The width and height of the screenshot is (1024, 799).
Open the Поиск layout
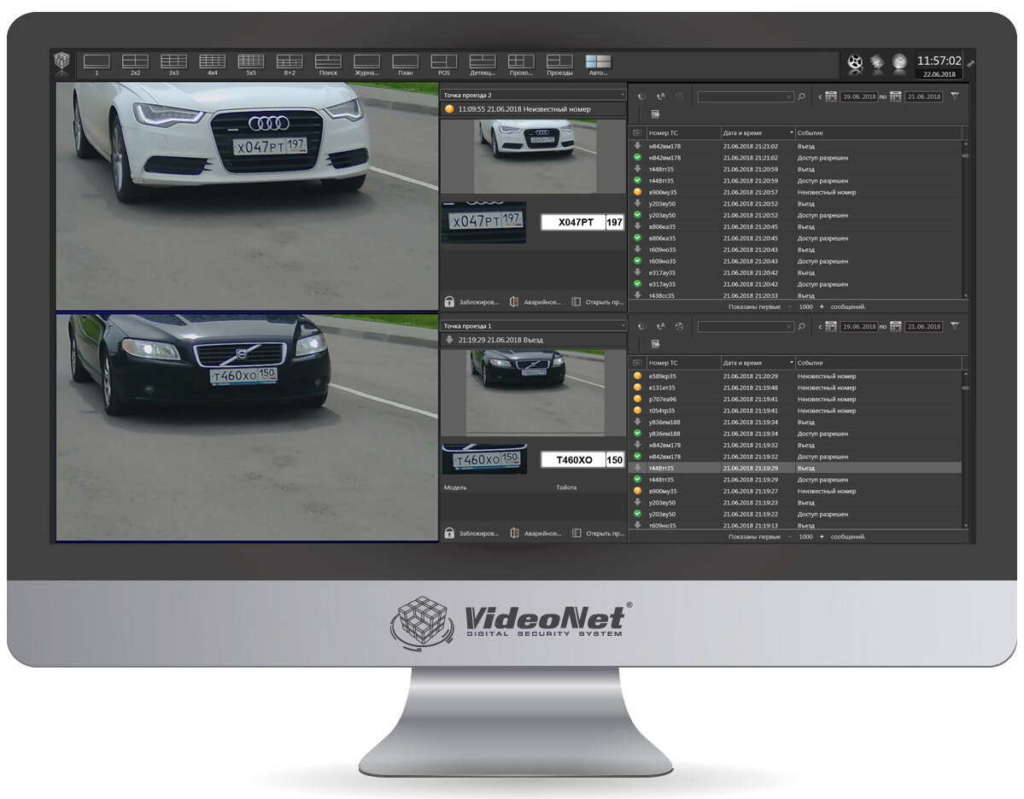coord(328,65)
